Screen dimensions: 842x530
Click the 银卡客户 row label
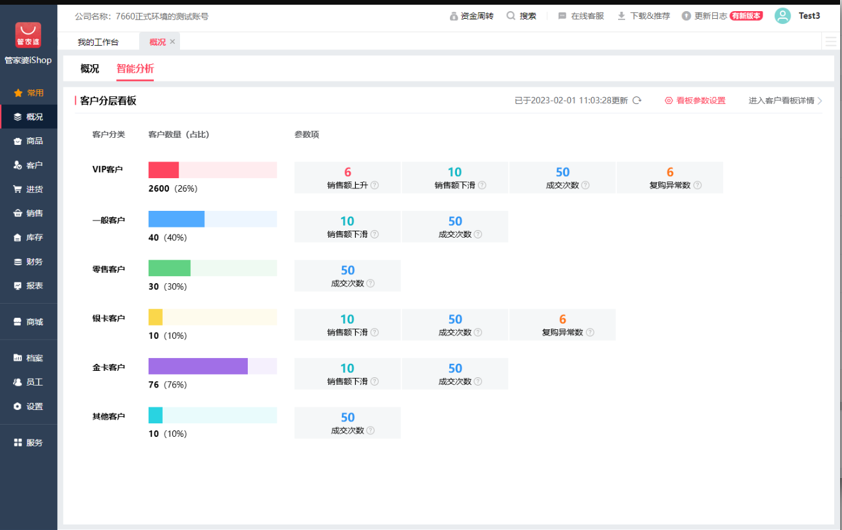click(x=108, y=318)
